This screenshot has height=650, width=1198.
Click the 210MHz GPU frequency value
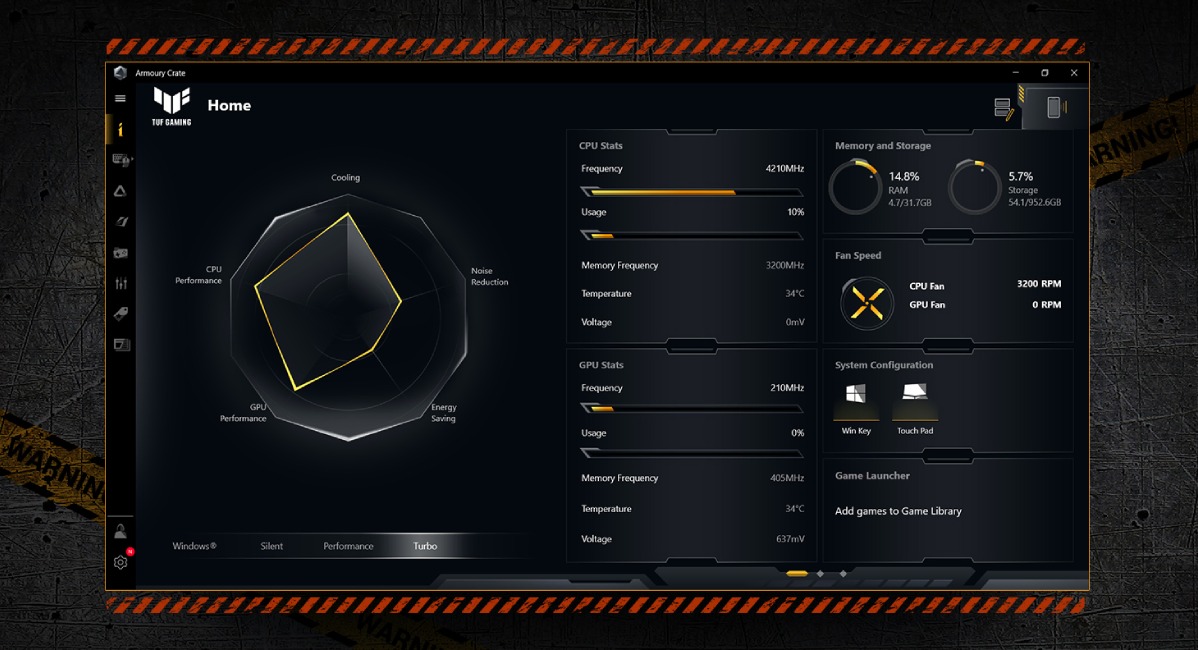click(x=787, y=388)
